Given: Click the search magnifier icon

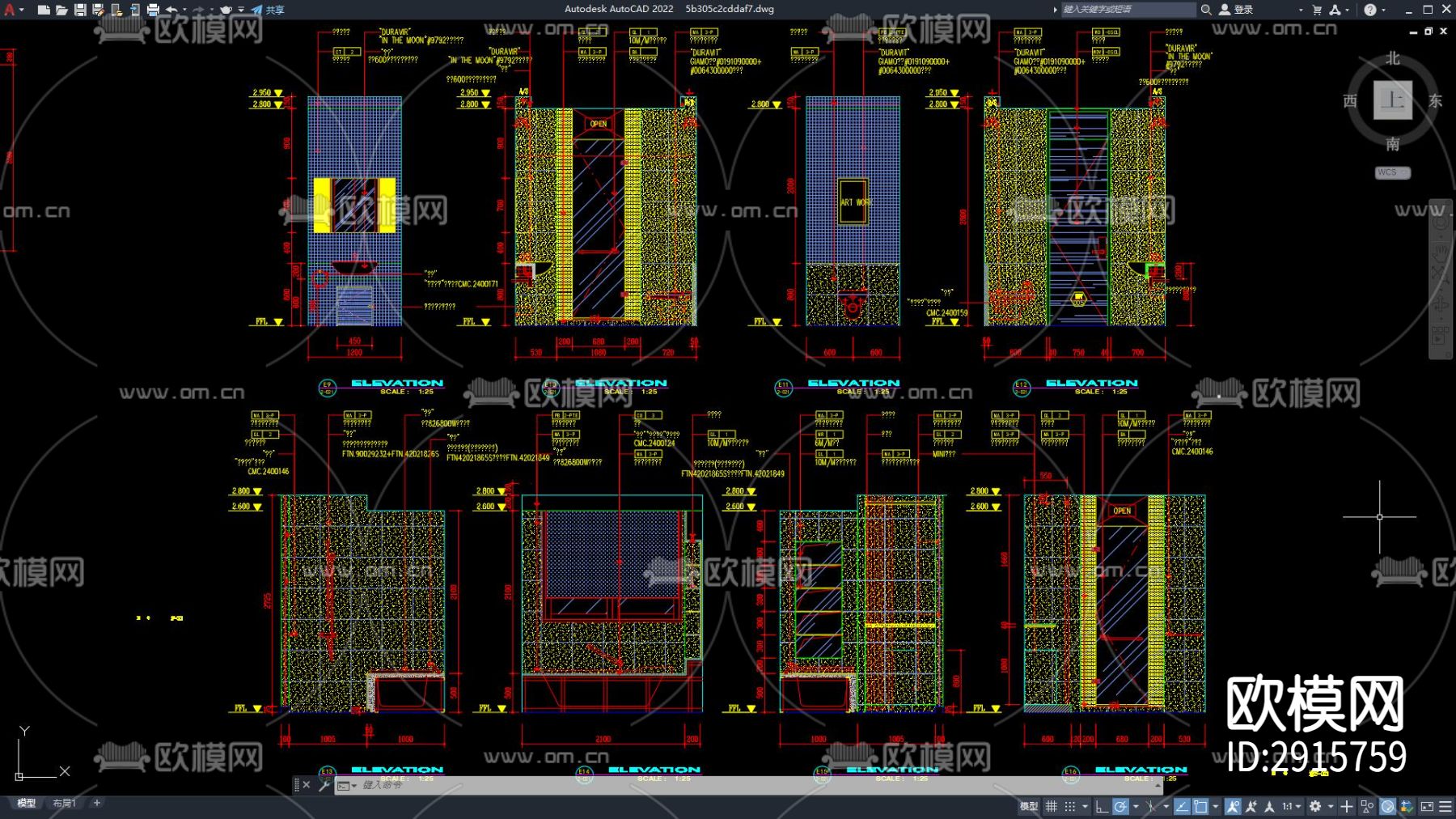Looking at the screenshot, I should [x=1205, y=10].
